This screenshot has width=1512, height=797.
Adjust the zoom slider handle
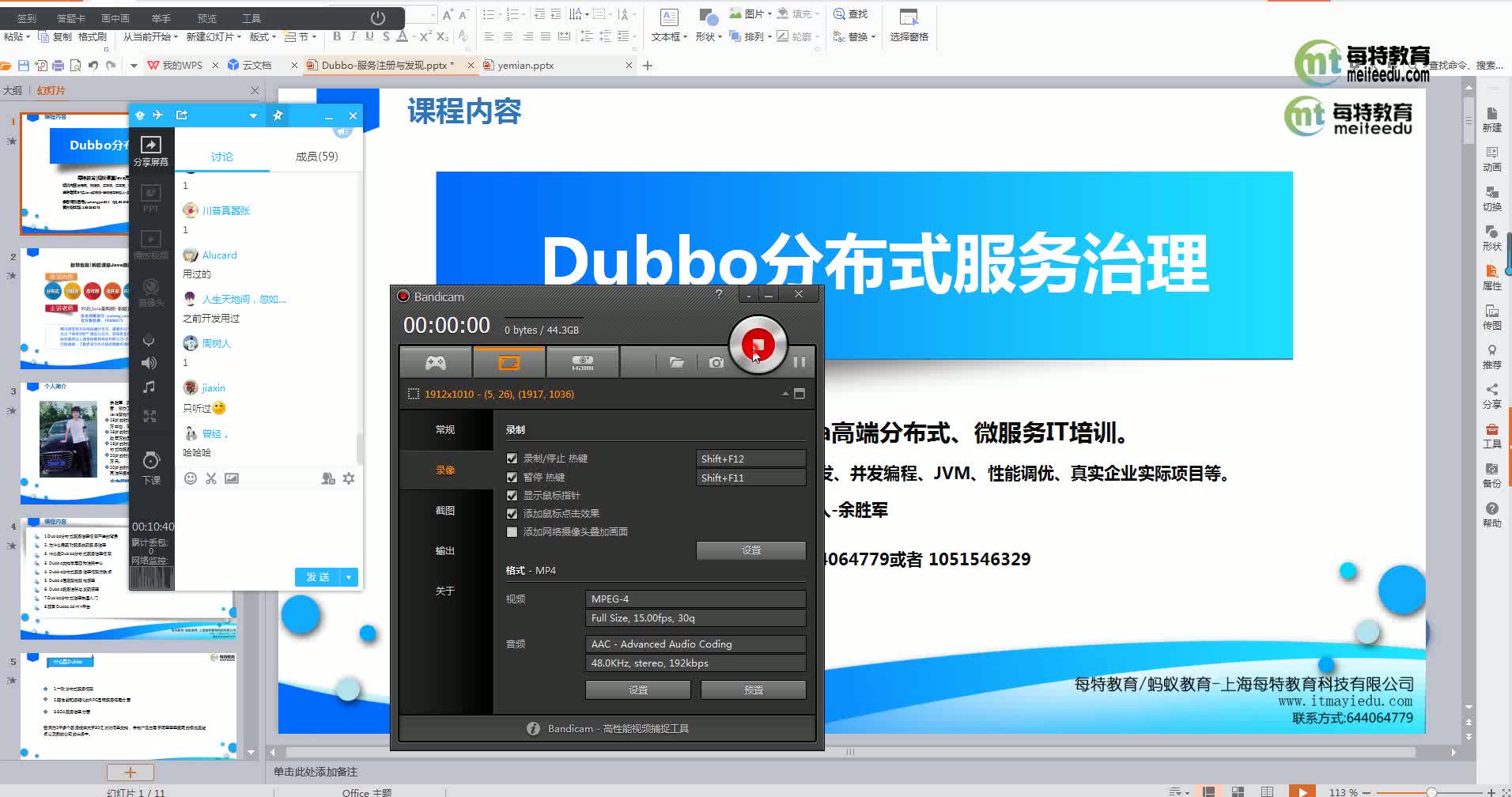(1431, 791)
